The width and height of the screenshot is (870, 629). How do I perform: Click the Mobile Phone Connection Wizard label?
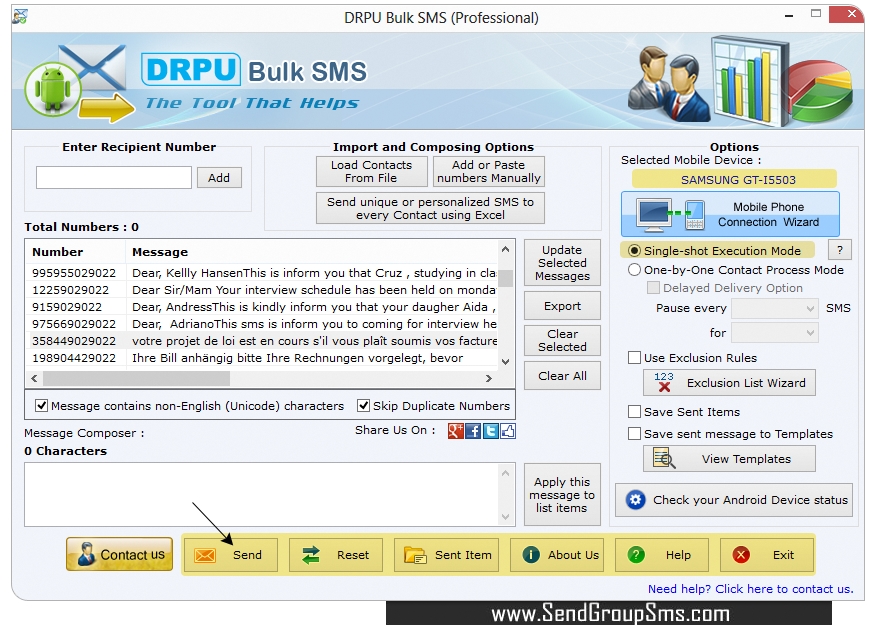pyautogui.click(x=768, y=215)
